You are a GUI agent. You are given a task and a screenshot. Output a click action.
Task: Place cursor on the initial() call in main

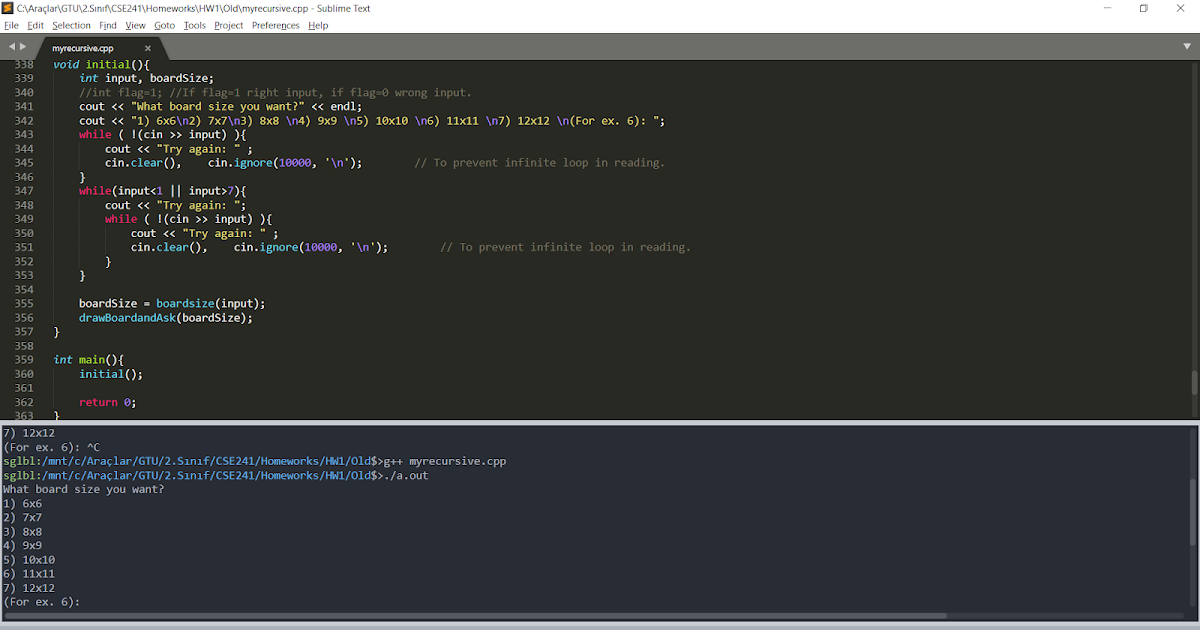(100, 373)
